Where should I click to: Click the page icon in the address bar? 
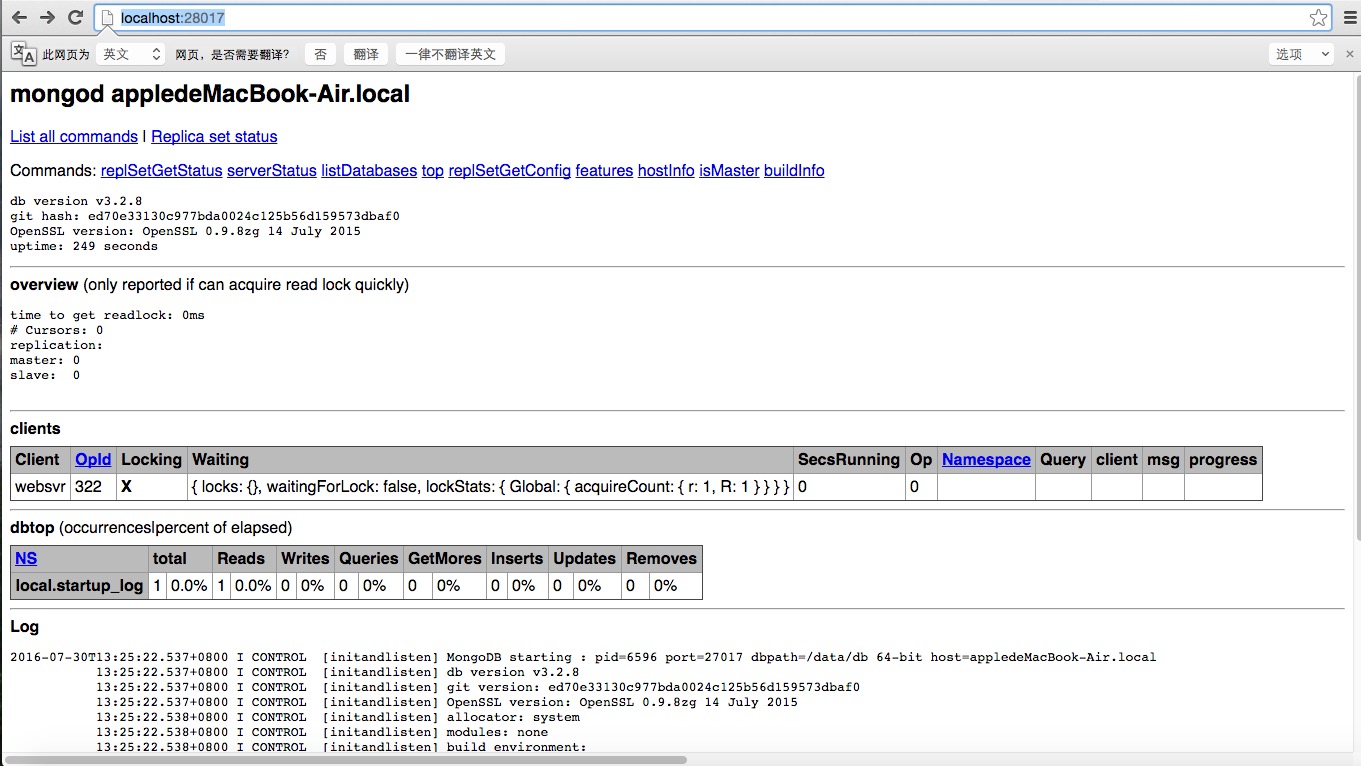click(108, 18)
